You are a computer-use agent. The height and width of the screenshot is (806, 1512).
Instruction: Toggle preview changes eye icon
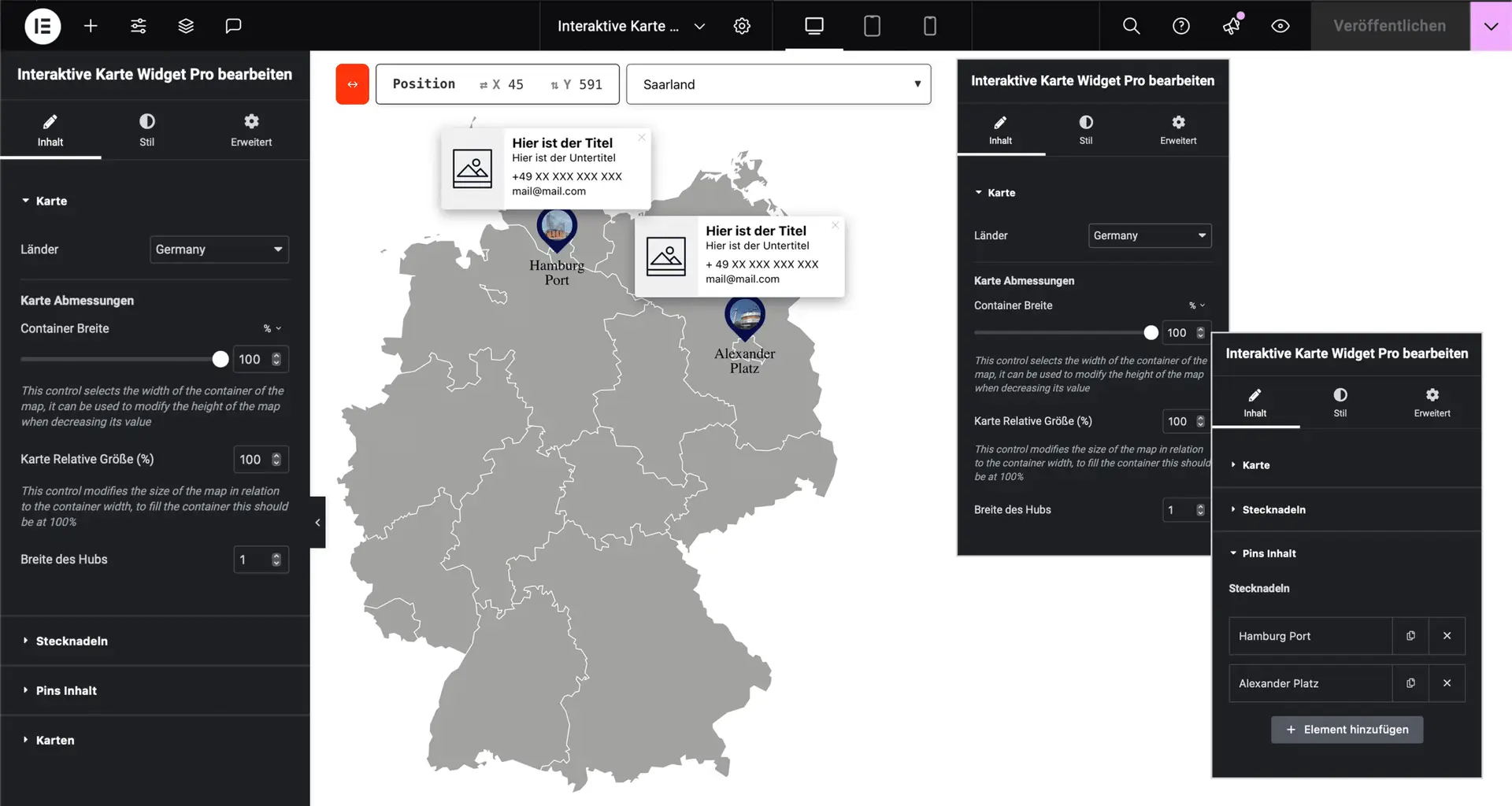[1280, 26]
